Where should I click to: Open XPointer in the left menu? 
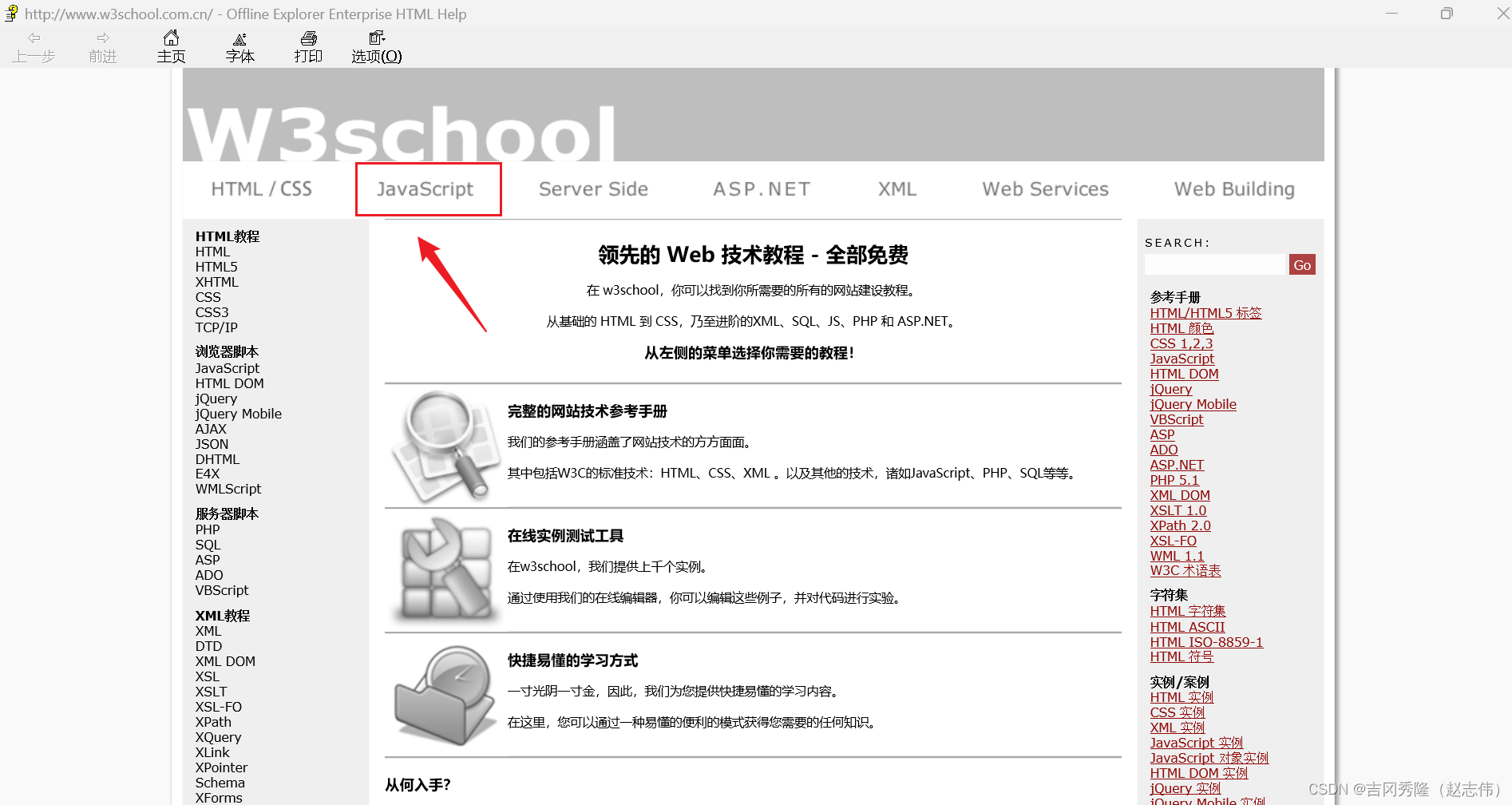221,767
